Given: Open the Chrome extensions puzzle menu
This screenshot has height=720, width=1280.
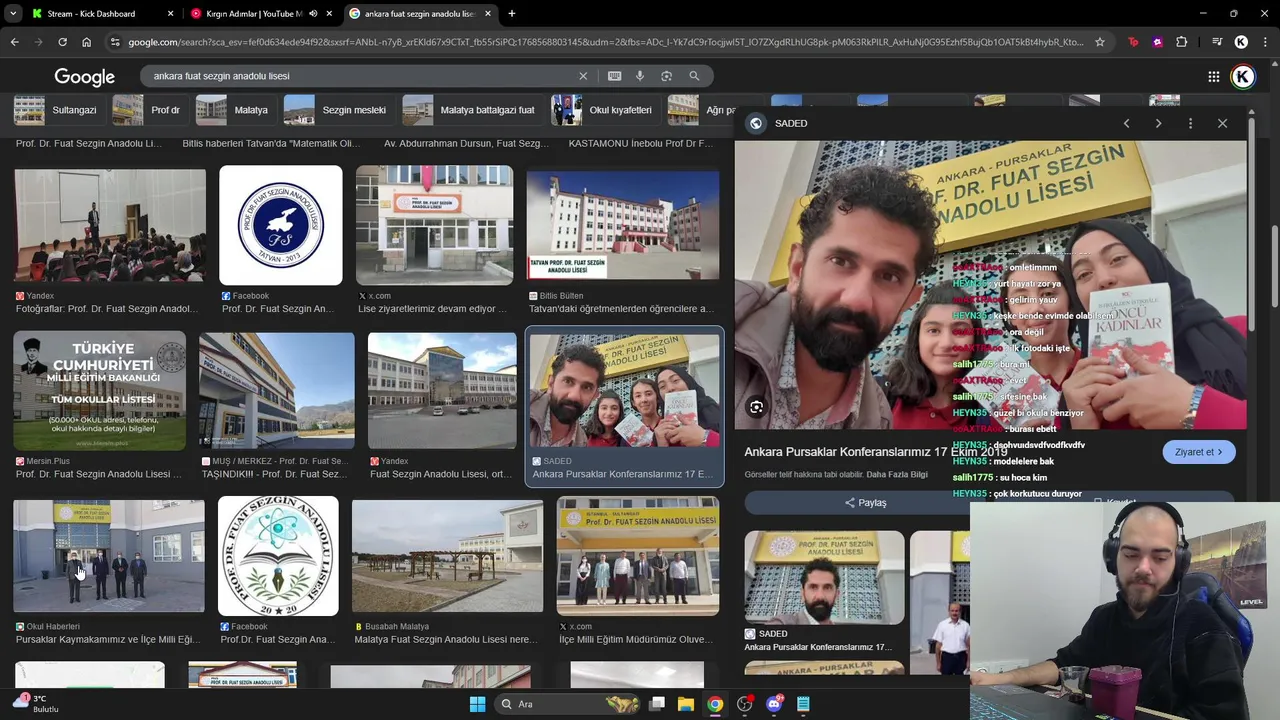Looking at the screenshot, I should [1182, 42].
